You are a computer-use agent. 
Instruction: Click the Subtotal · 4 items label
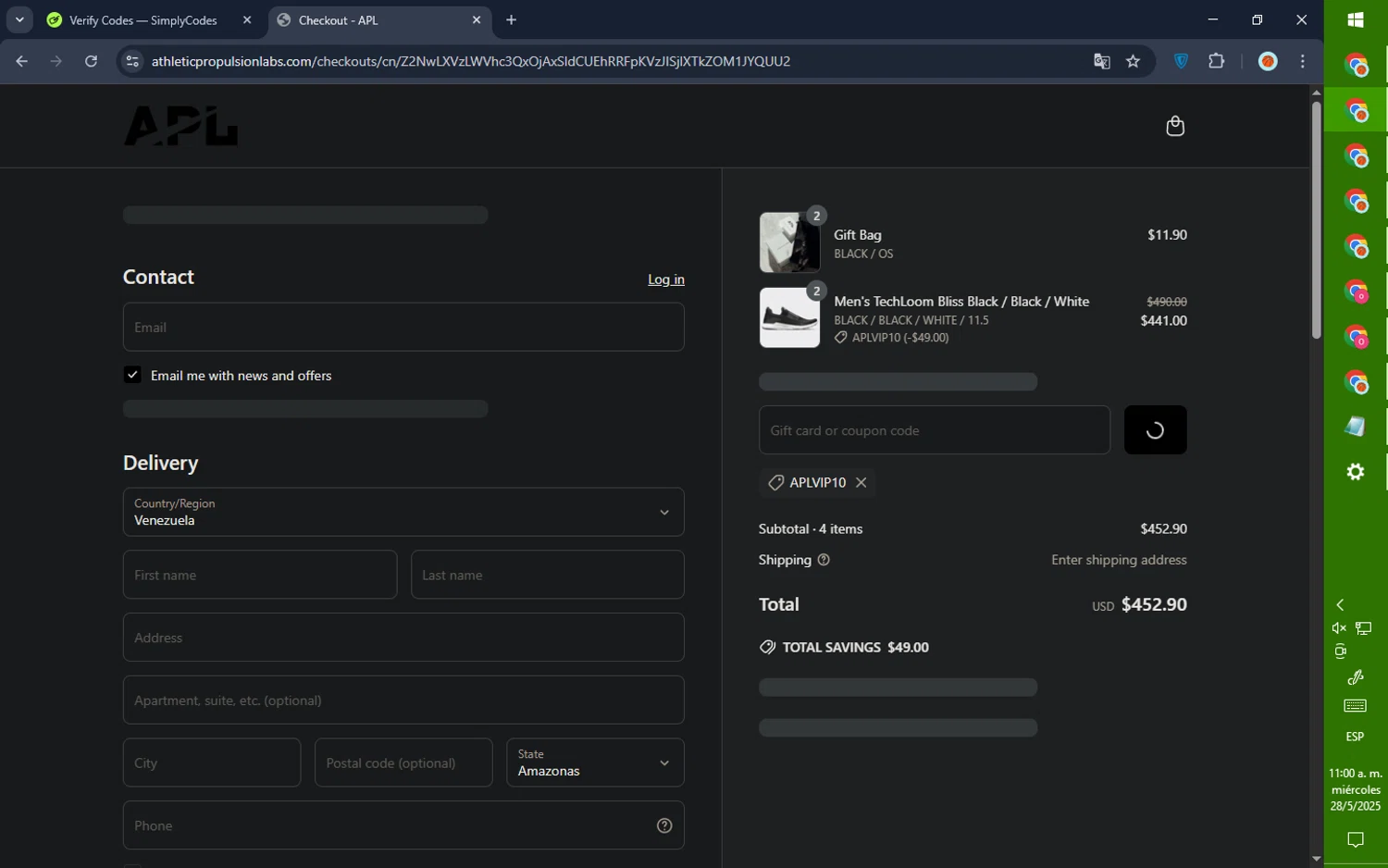pos(811,529)
